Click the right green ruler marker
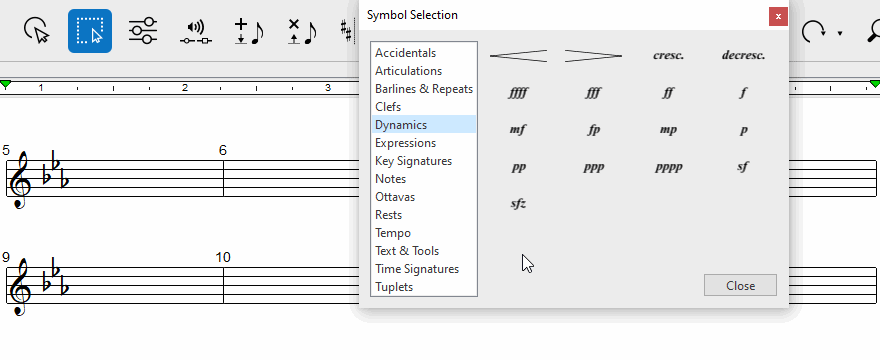The height and width of the screenshot is (360, 880). (x=874, y=84)
